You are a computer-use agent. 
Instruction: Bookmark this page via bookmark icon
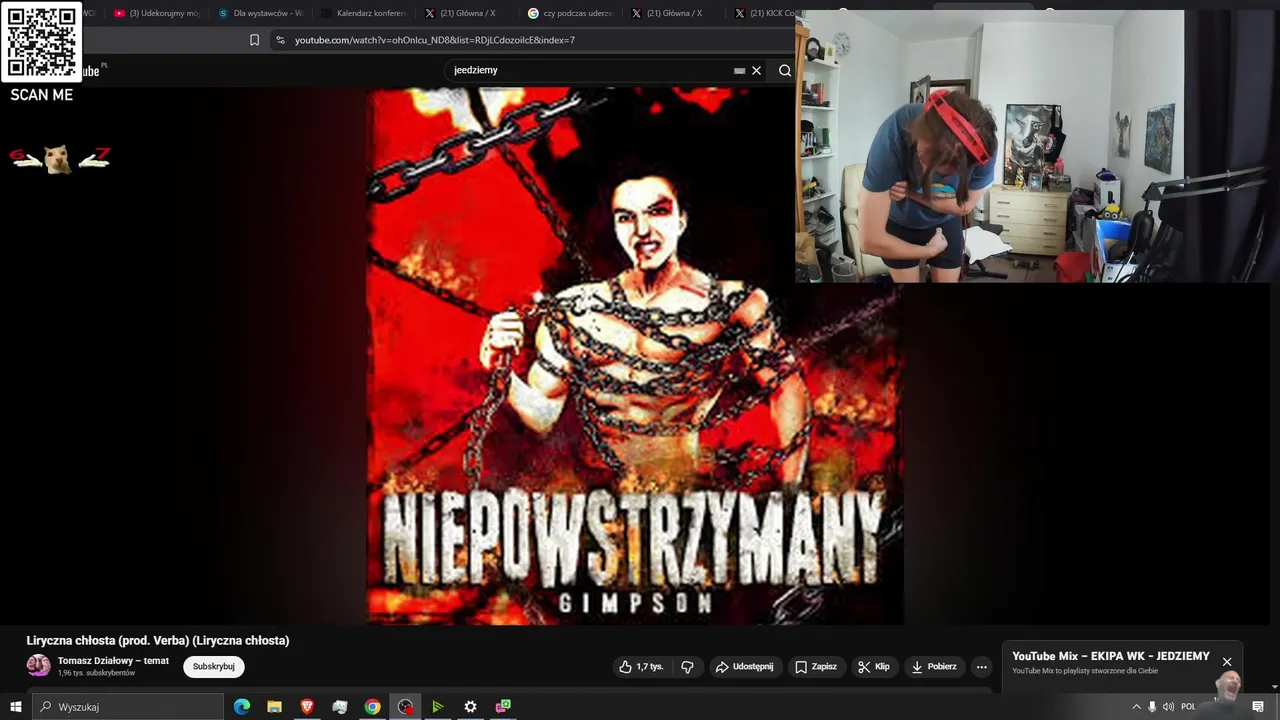coord(254,40)
